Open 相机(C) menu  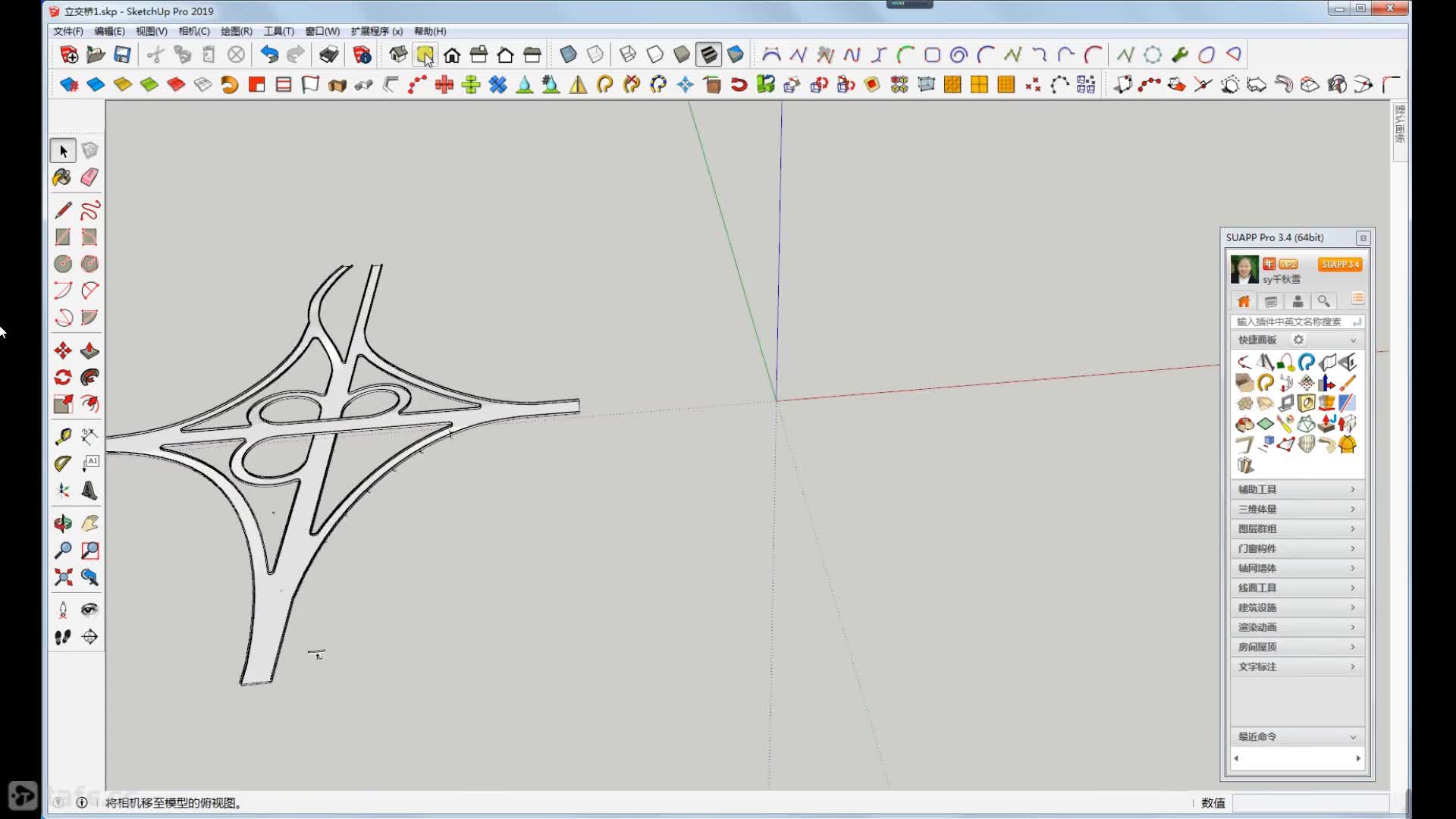(x=194, y=31)
